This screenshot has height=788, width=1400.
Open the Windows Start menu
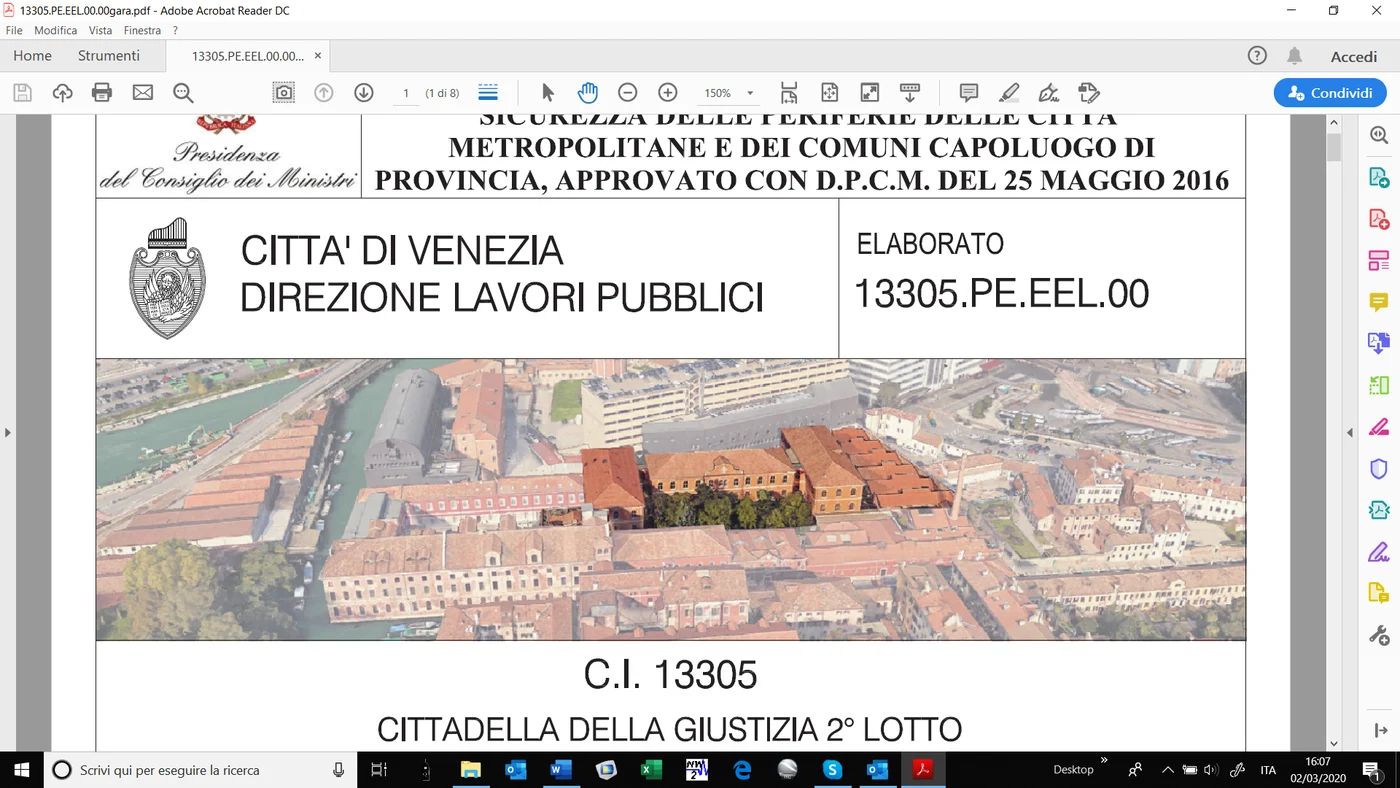pos(22,770)
